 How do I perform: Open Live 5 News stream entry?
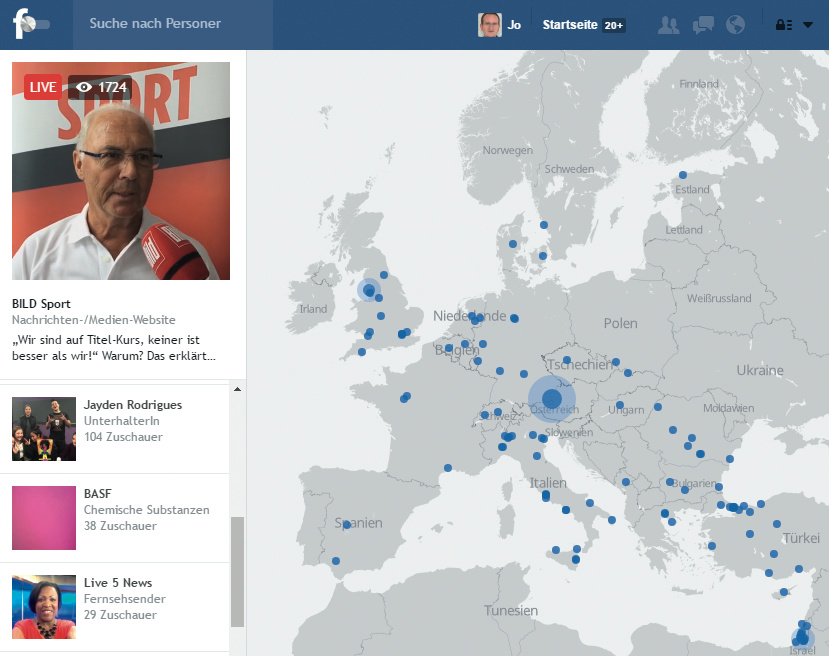pyautogui.click(x=118, y=583)
